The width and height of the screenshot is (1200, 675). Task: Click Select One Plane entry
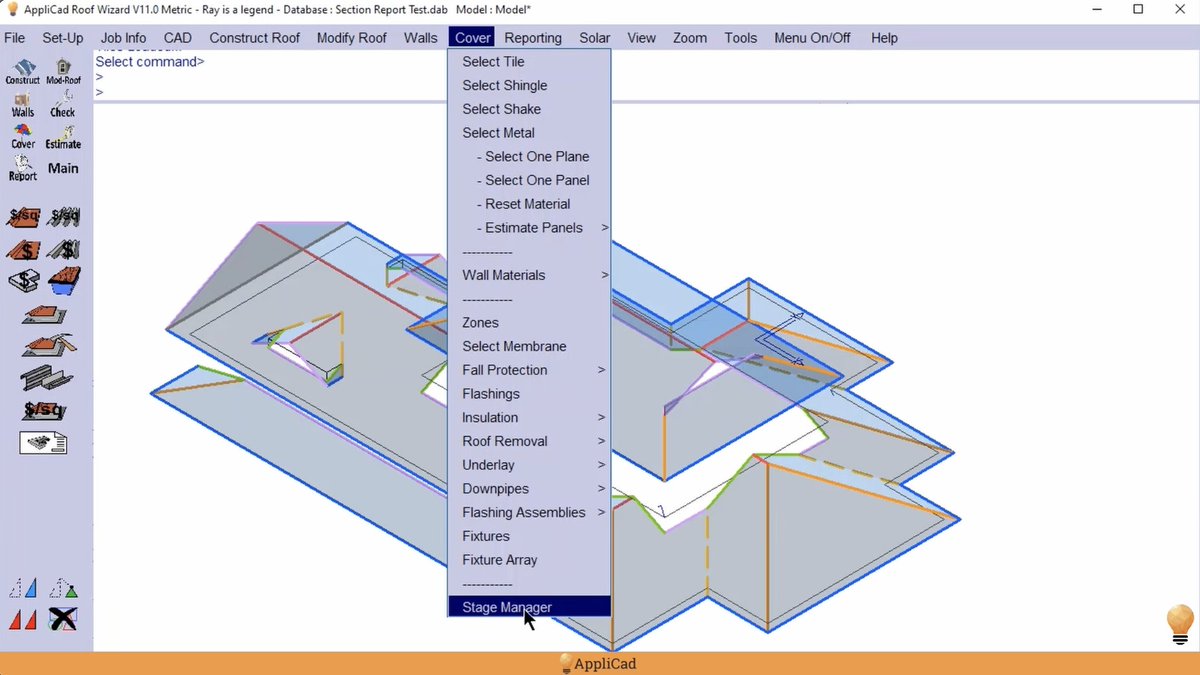529,157
